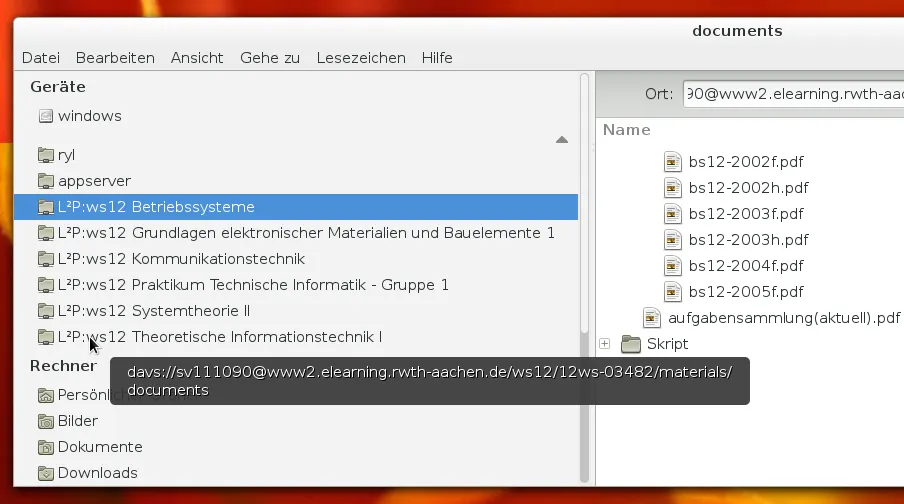Select the file name bs12-2005f.pdf
Viewport: 904px width, 504px height.
[746, 292]
